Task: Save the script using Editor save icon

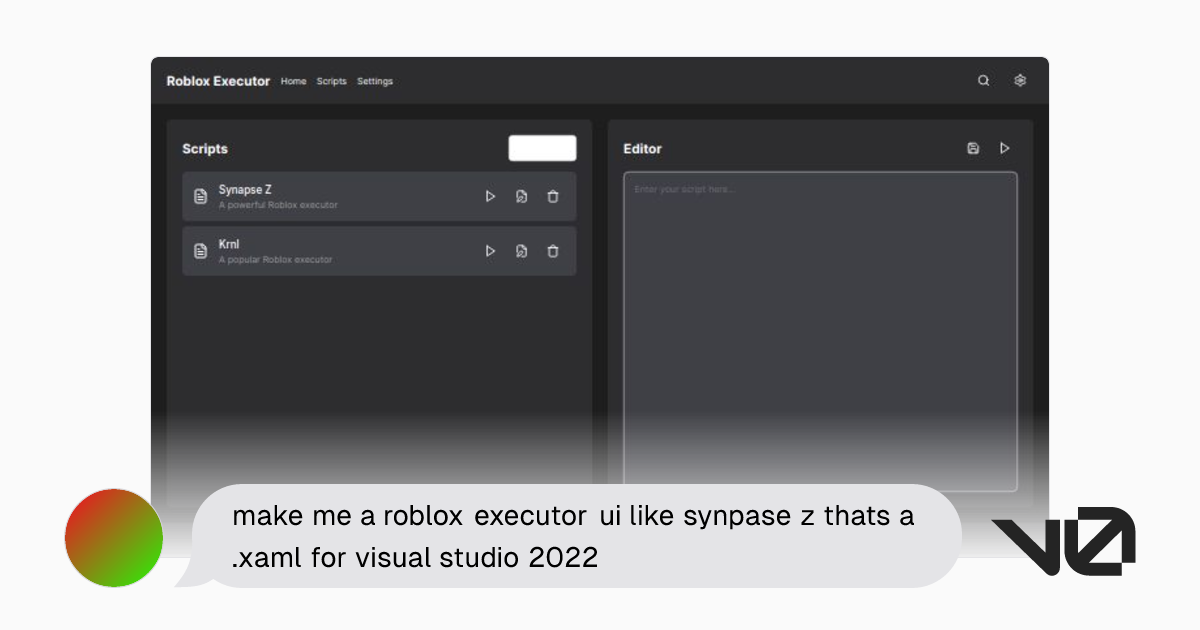Action: tap(973, 148)
